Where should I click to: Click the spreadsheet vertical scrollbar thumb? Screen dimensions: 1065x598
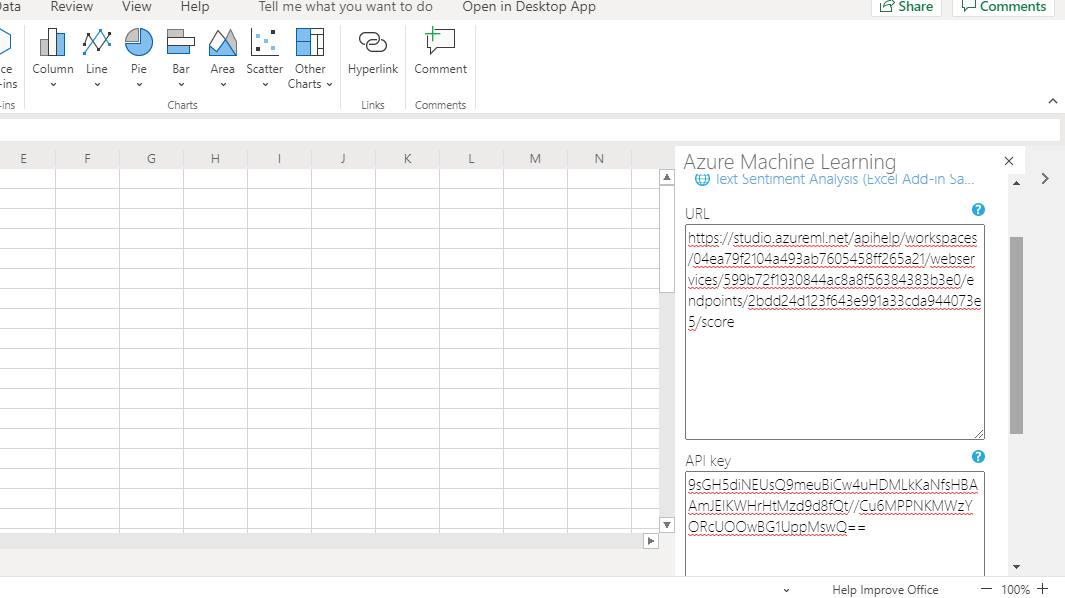[x=667, y=239]
